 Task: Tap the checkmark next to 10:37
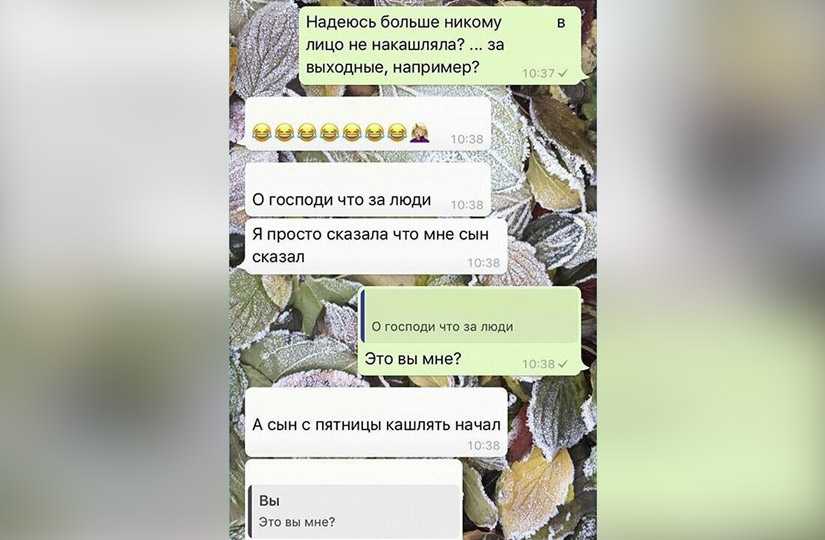(x=563, y=73)
